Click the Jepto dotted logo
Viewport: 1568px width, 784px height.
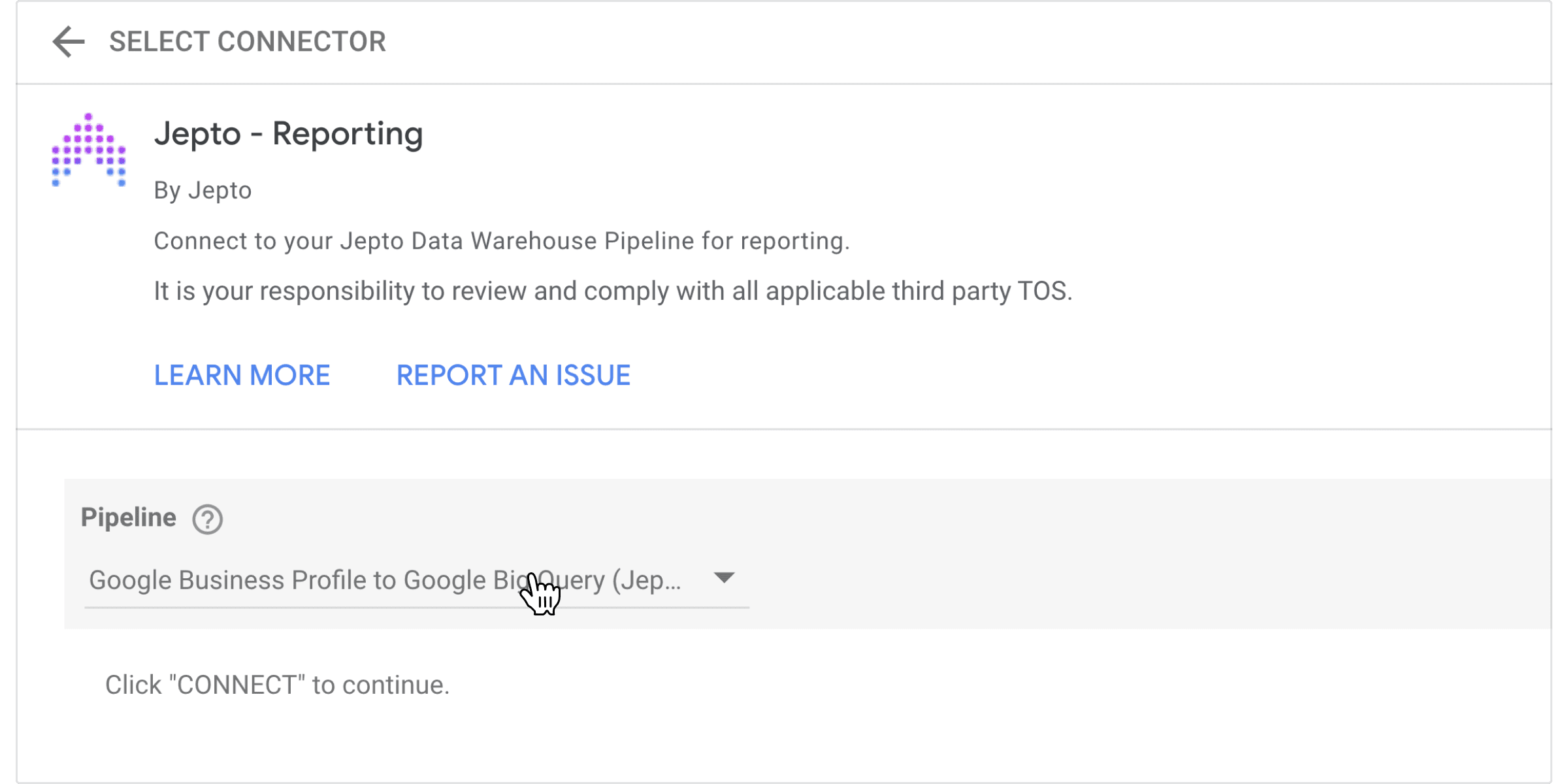[89, 150]
